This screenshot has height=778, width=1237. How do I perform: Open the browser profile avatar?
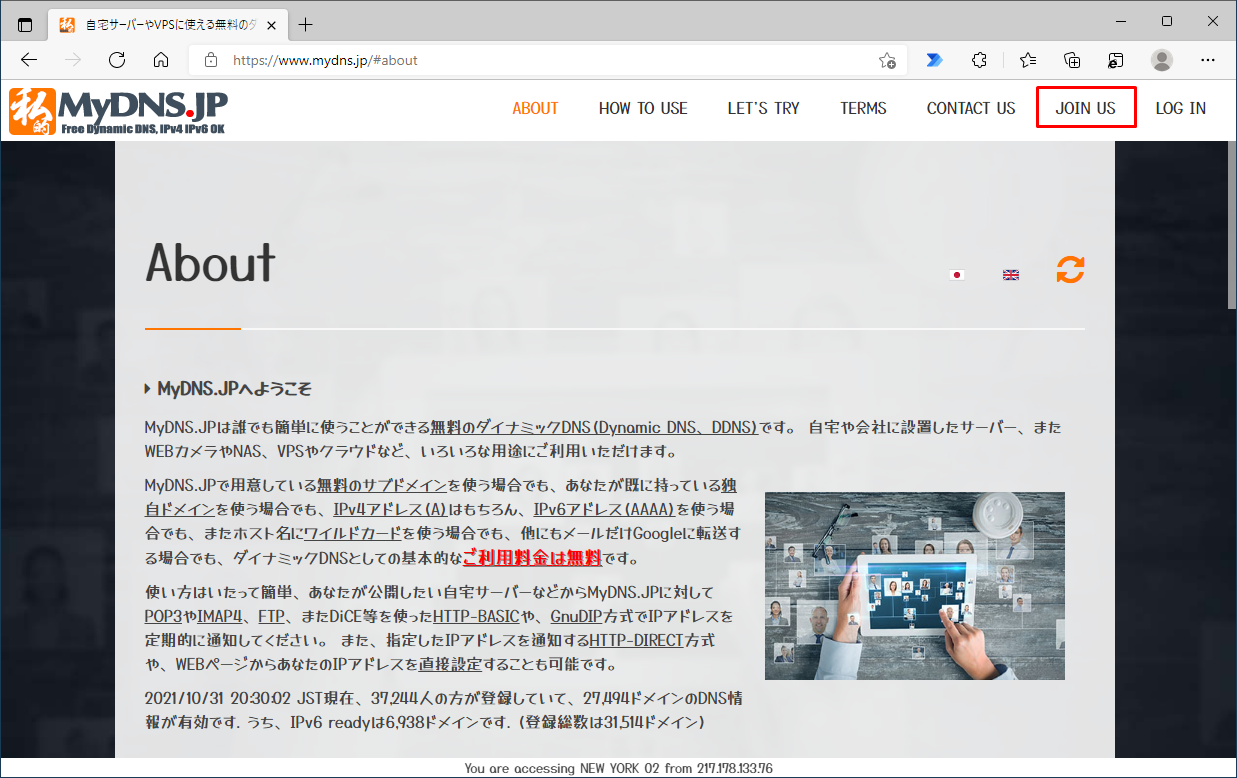(1161, 60)
